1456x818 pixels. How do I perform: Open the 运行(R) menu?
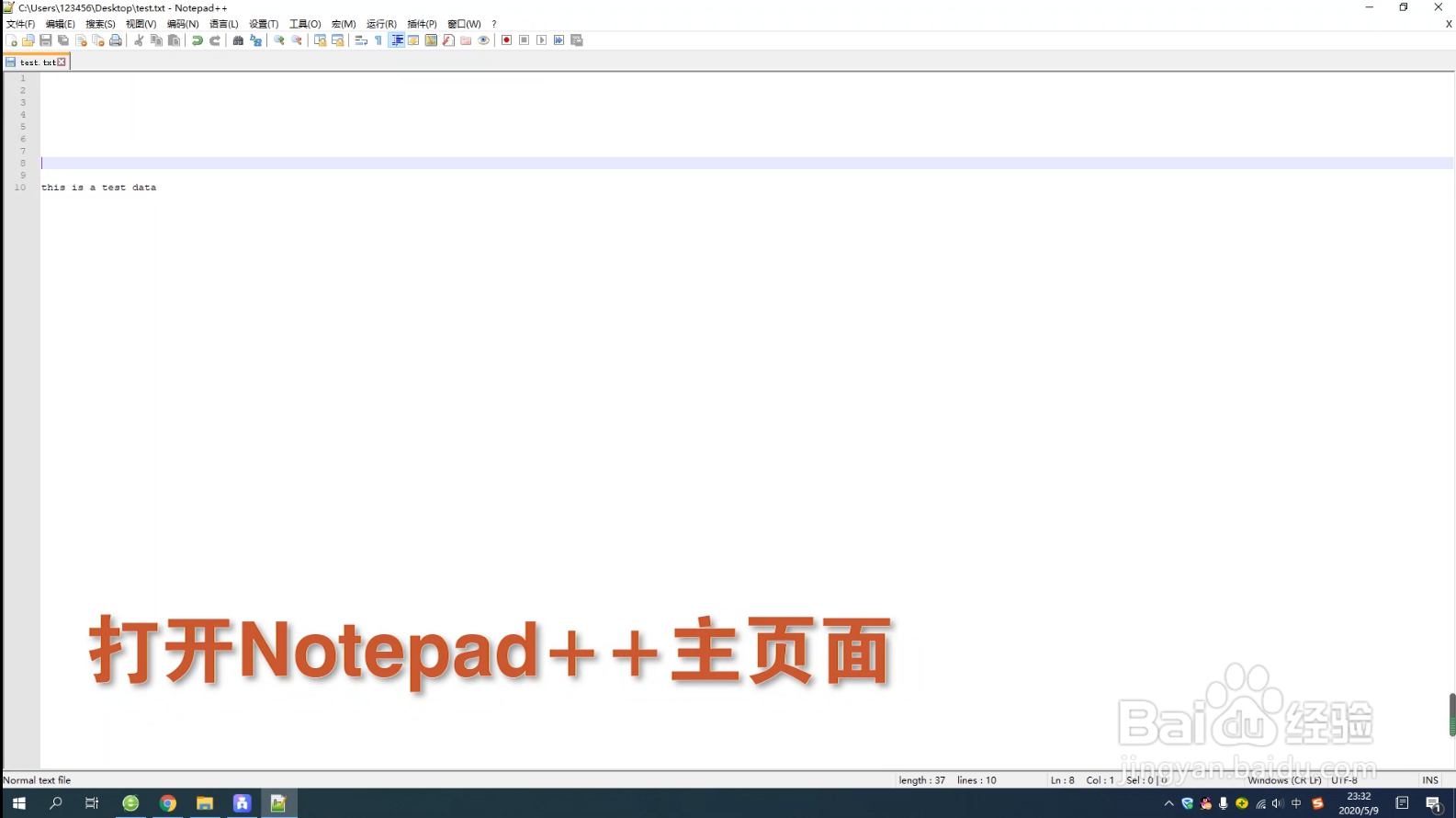click(x=381, y=24)
